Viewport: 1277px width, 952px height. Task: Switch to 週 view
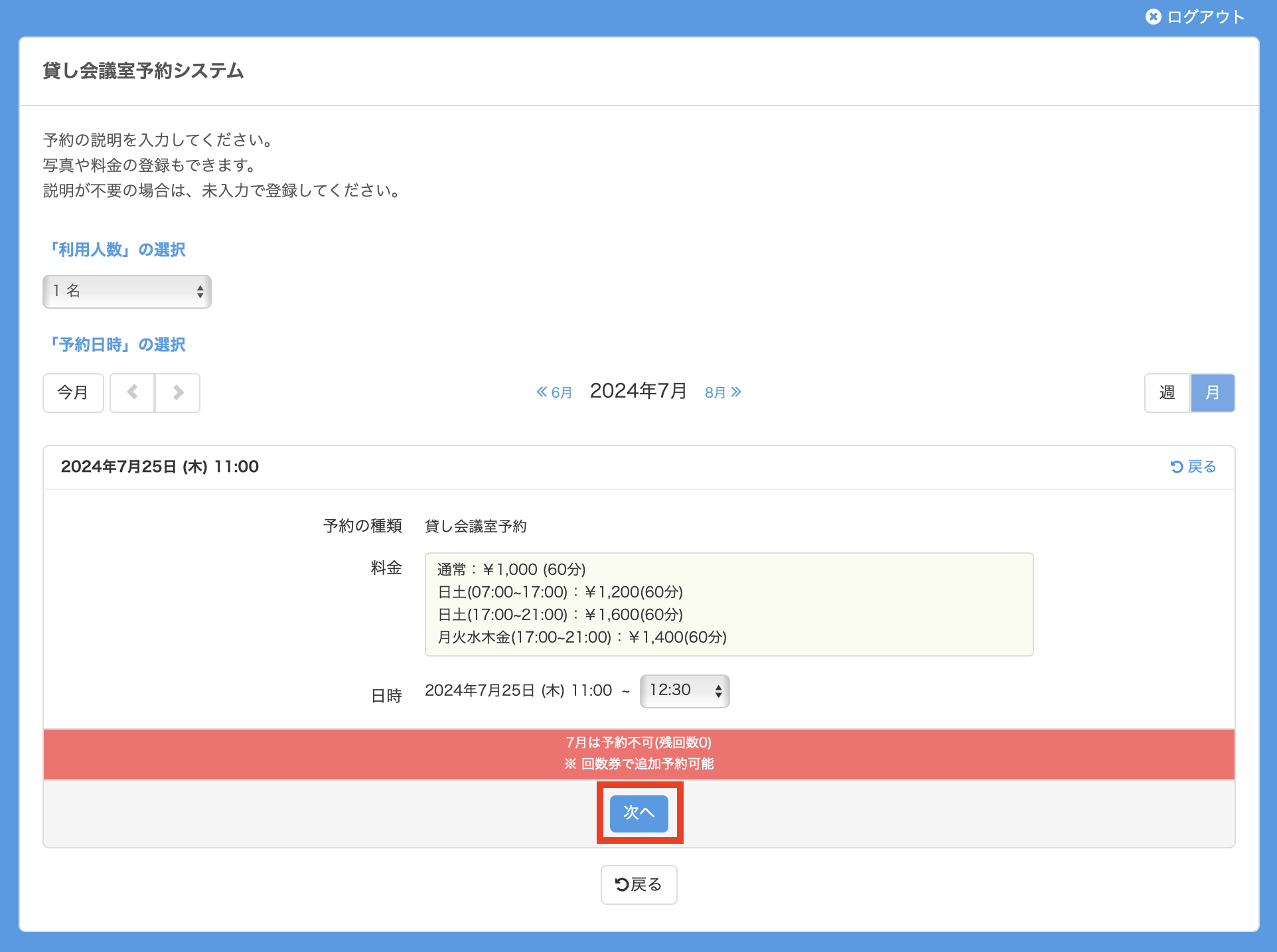click(1167, 392)
